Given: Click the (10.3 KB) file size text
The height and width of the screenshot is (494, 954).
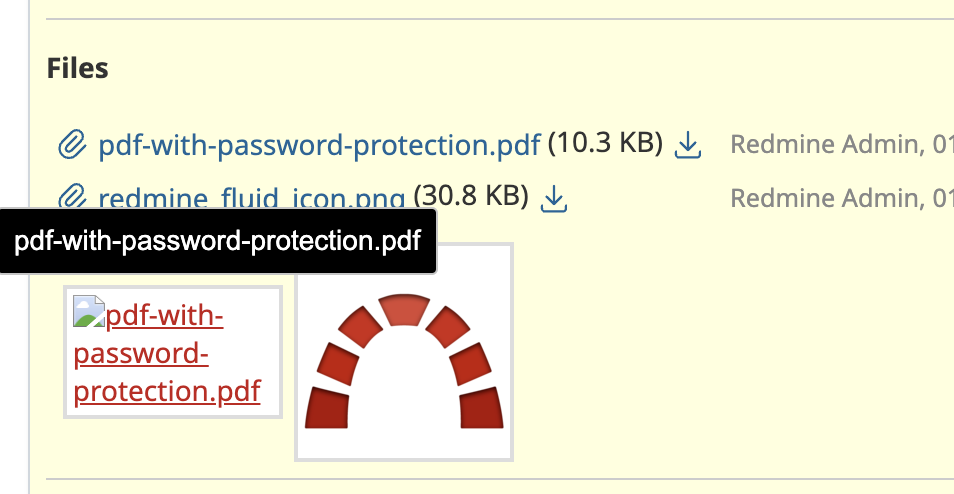Looking at the screenshot, I should 605,143.
